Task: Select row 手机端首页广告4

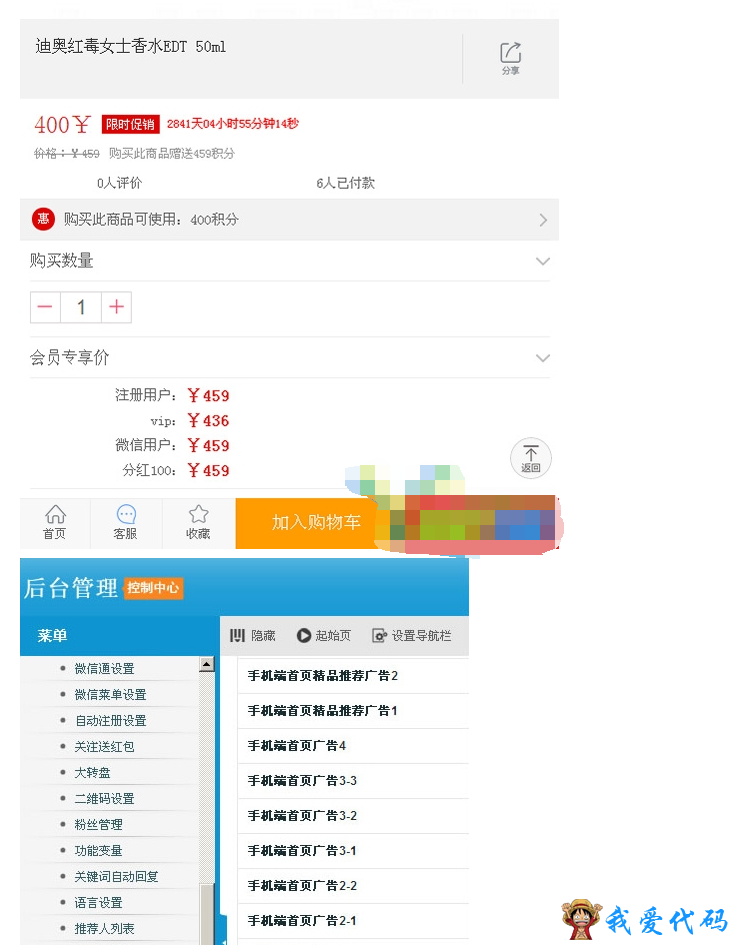Action: pos(353,746)
